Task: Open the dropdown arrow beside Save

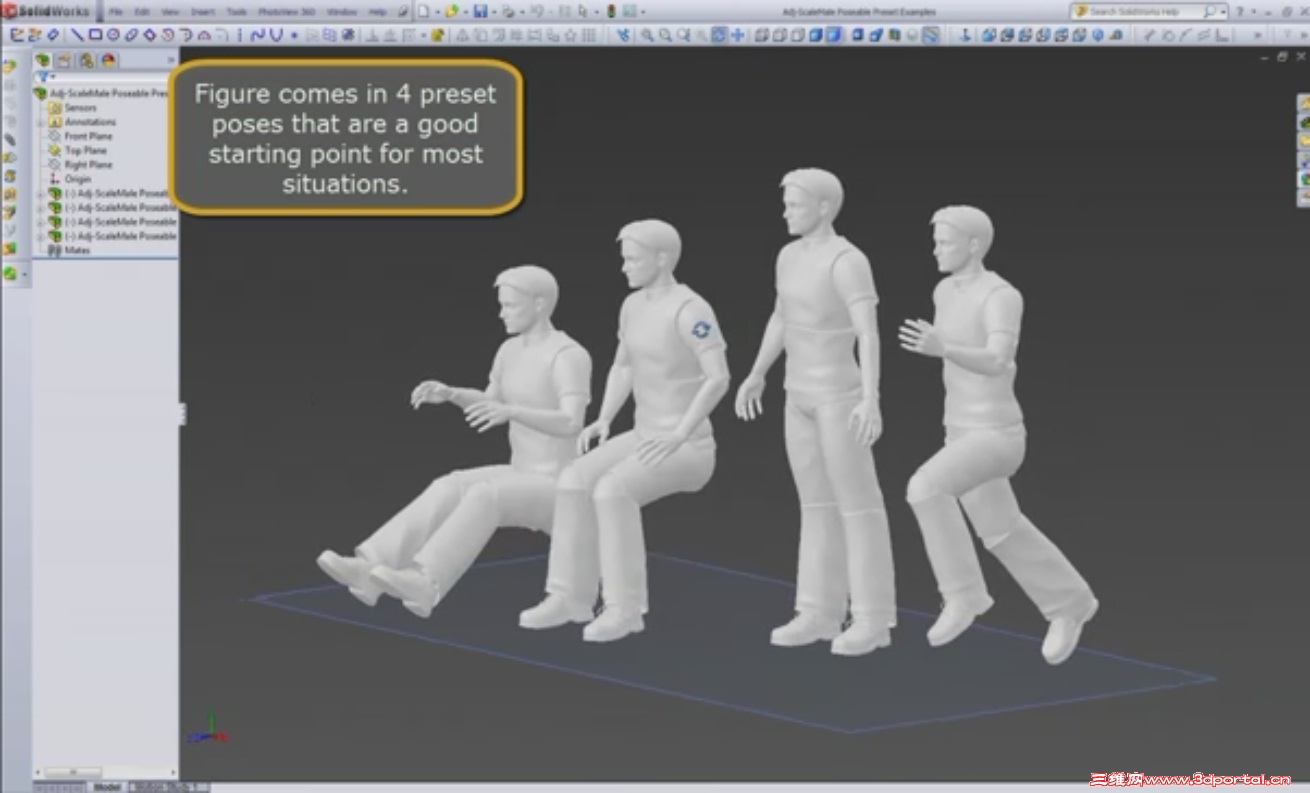Action: (493, 12)
